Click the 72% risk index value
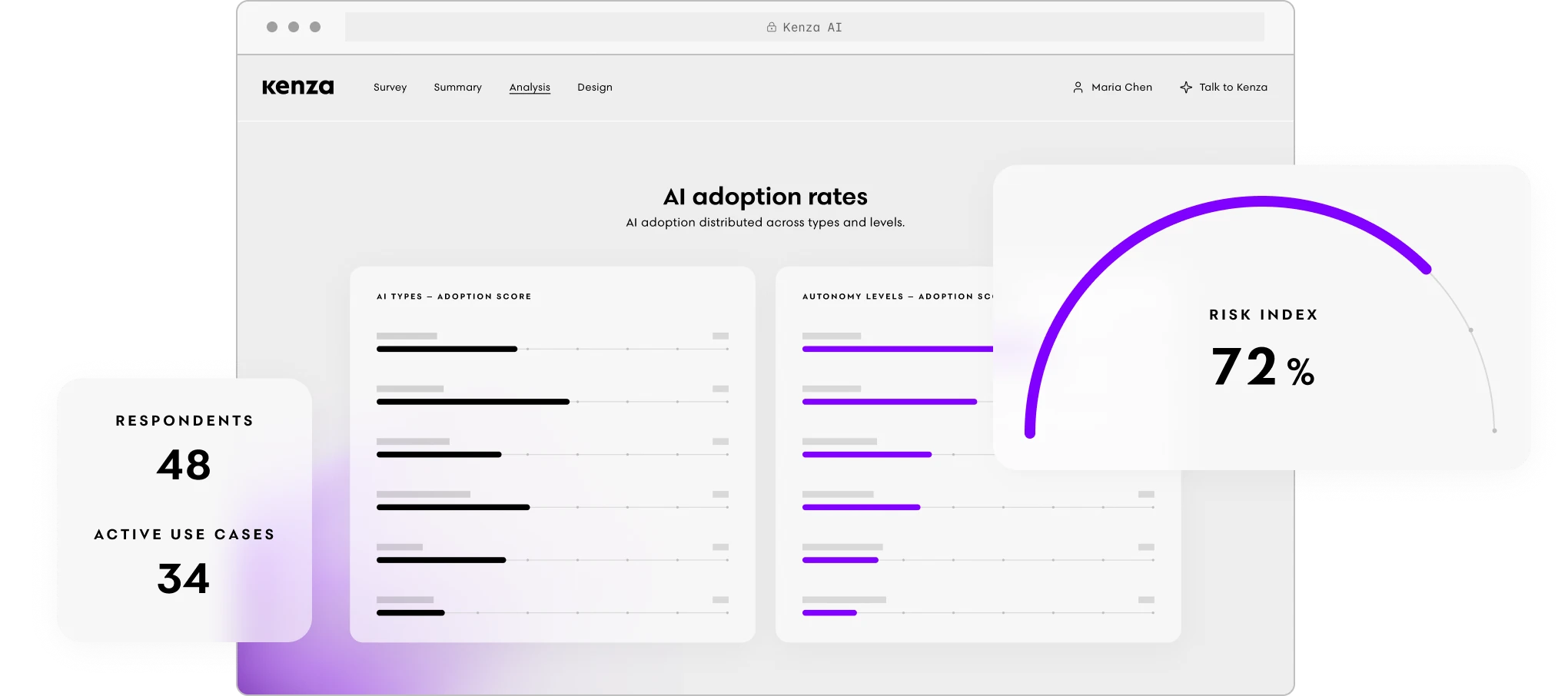1568x696 pixels. click(1263, 366)
